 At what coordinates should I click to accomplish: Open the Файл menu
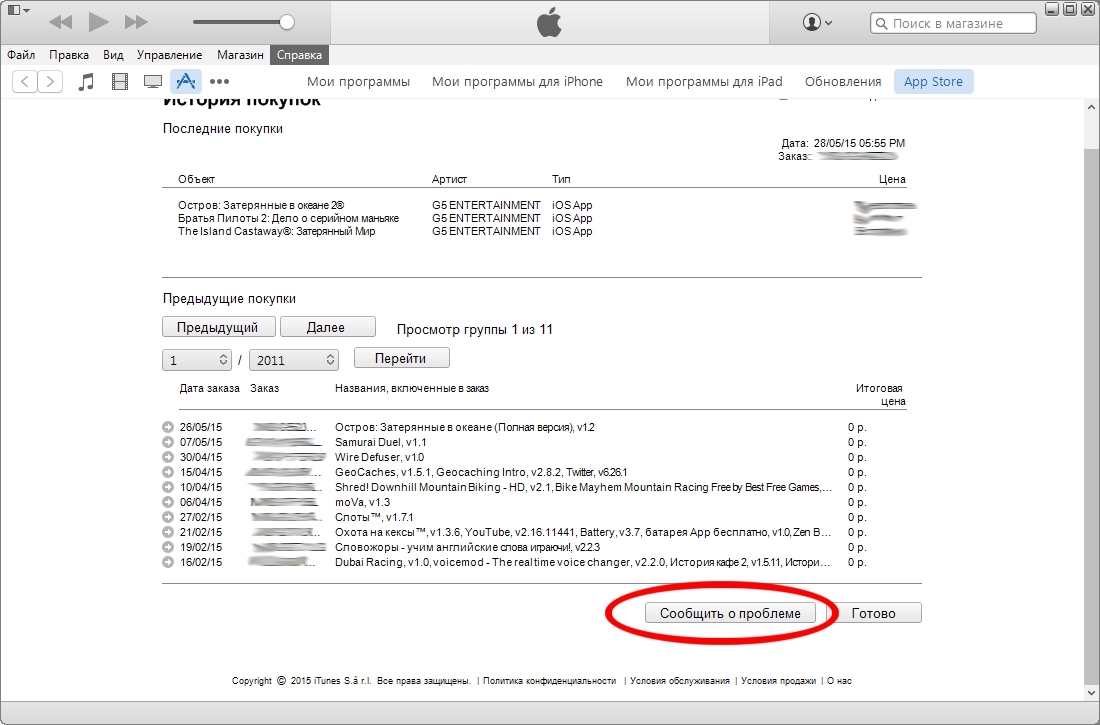(x=21, y=55)
